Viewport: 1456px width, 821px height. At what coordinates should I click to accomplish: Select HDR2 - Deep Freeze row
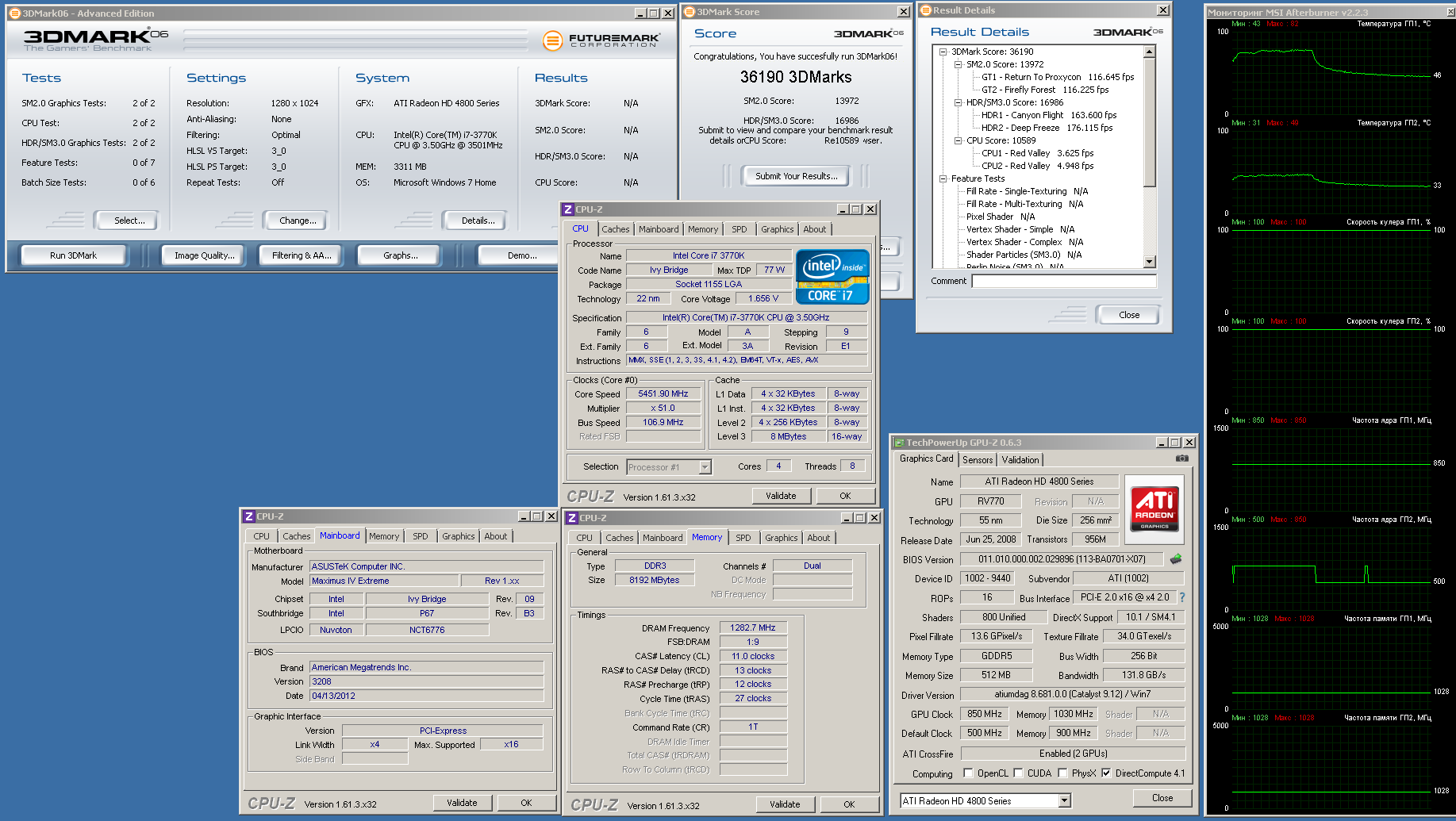(x=1047, y=128)
